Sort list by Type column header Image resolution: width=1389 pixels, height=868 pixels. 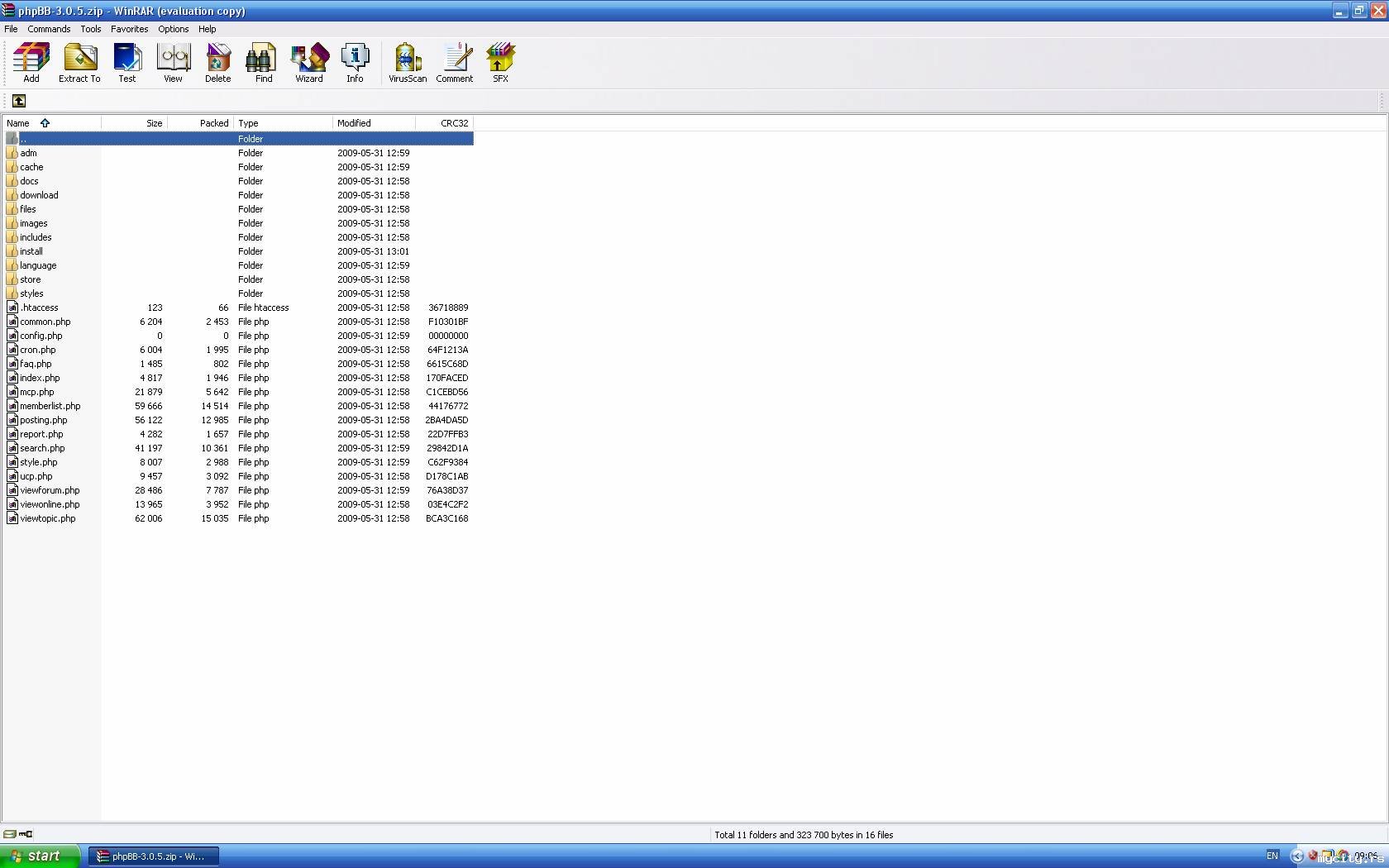tap(284, 123)
